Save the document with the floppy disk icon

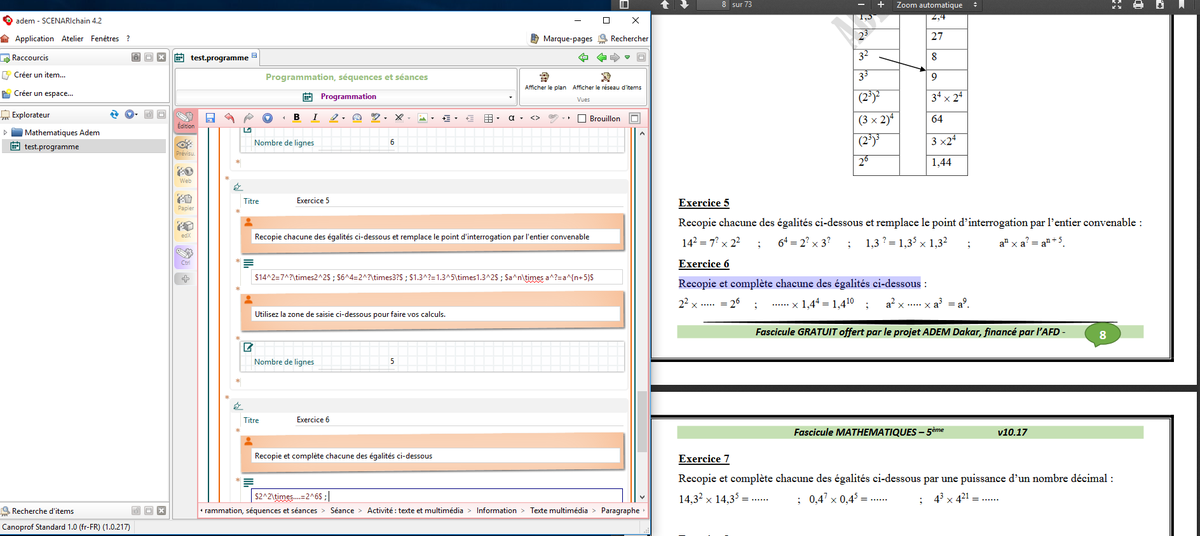tap(210, 118)
